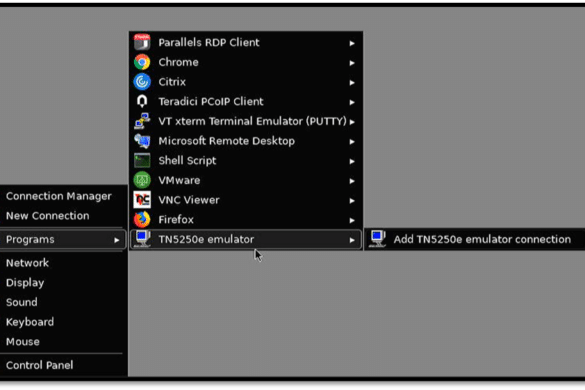Expand the Firefox submenu arrow
585x390 pixels.
point(352,221)
